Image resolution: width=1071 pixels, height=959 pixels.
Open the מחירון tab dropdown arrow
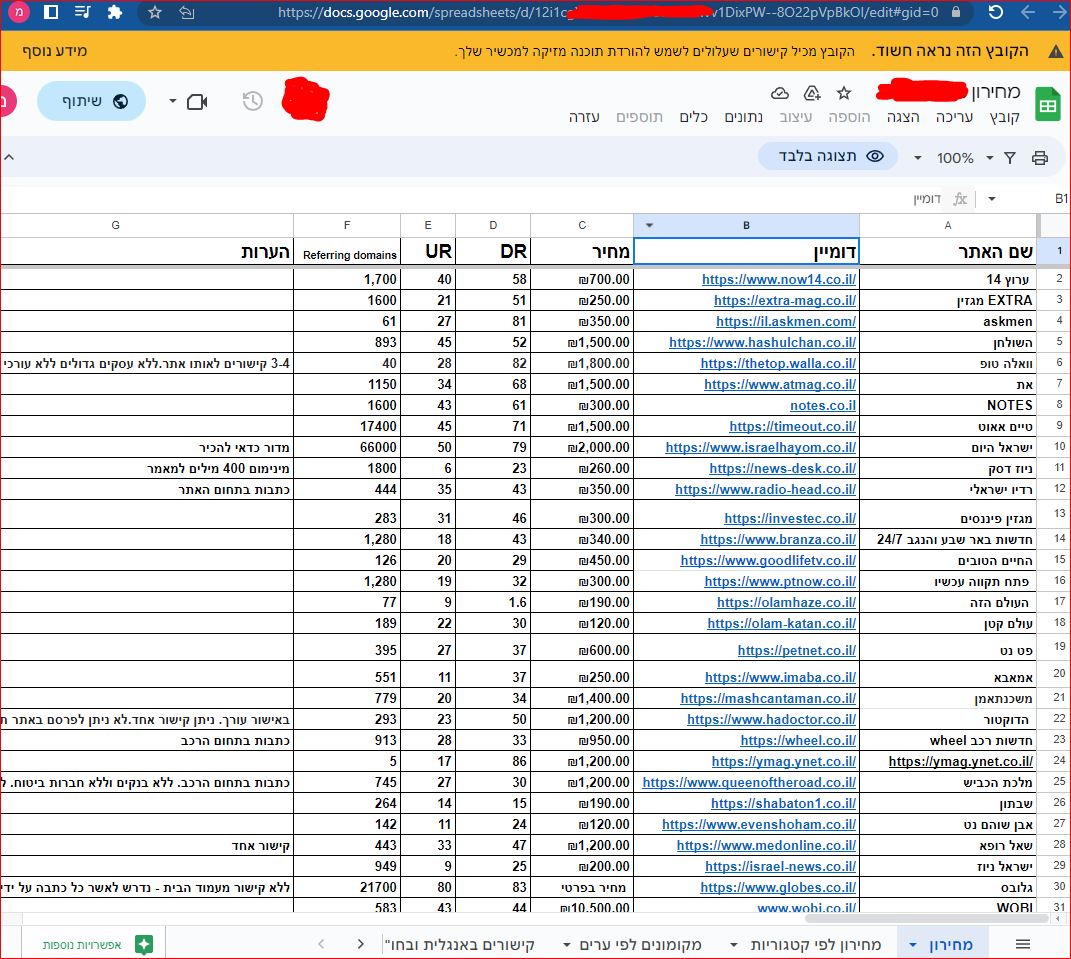(913, 945)
